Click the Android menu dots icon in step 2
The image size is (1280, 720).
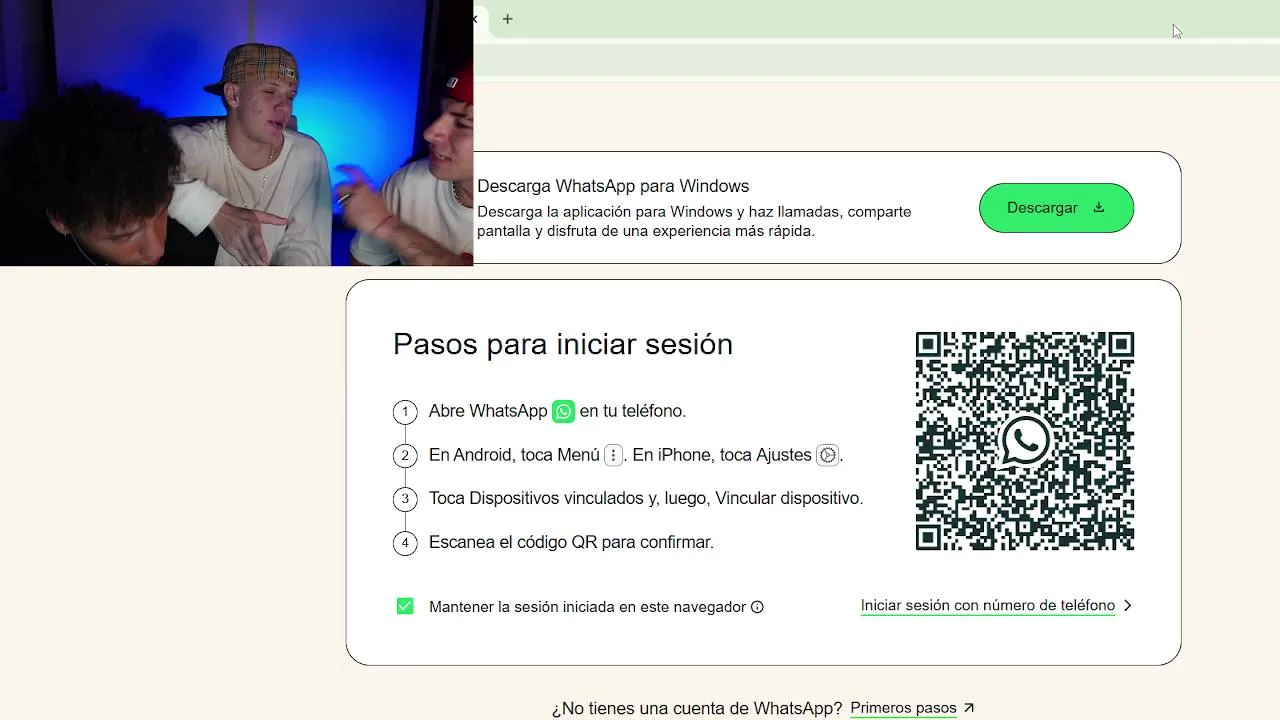click(x=614, y=455)
